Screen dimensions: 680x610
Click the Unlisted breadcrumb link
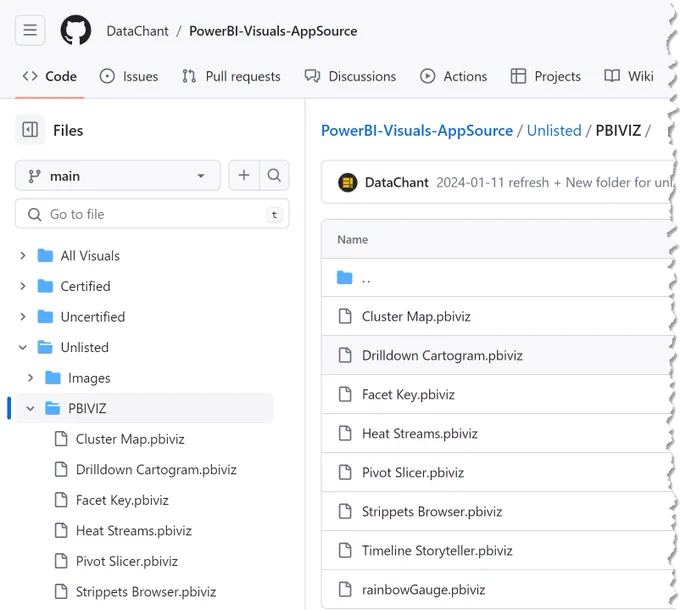(554, 130)
